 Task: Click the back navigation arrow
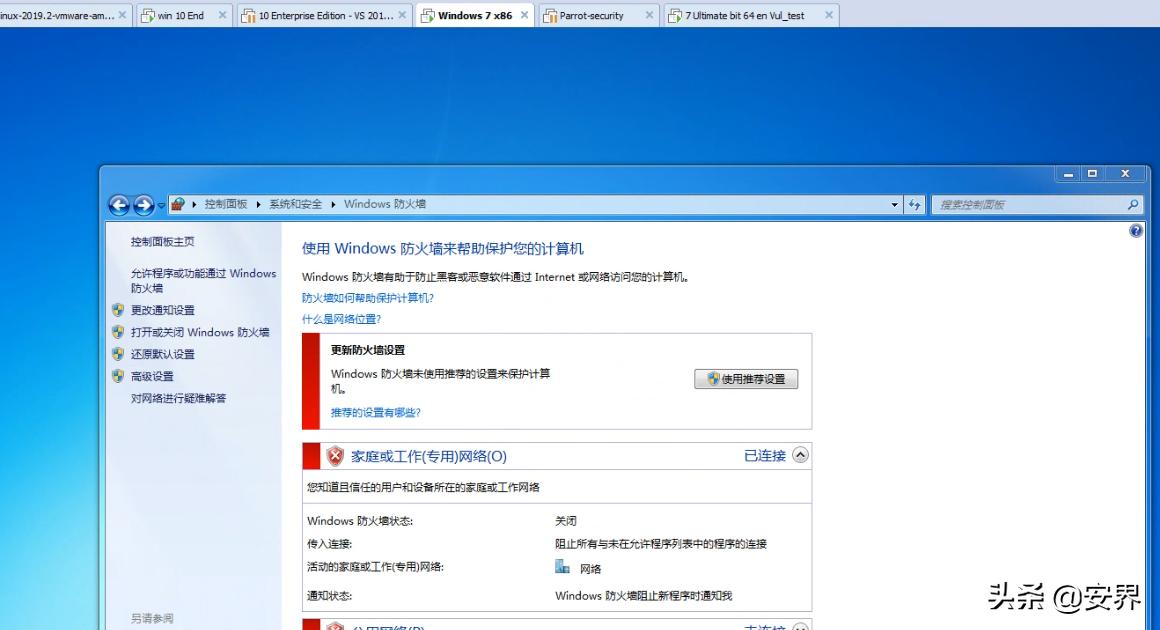click(x=119, y=205)
